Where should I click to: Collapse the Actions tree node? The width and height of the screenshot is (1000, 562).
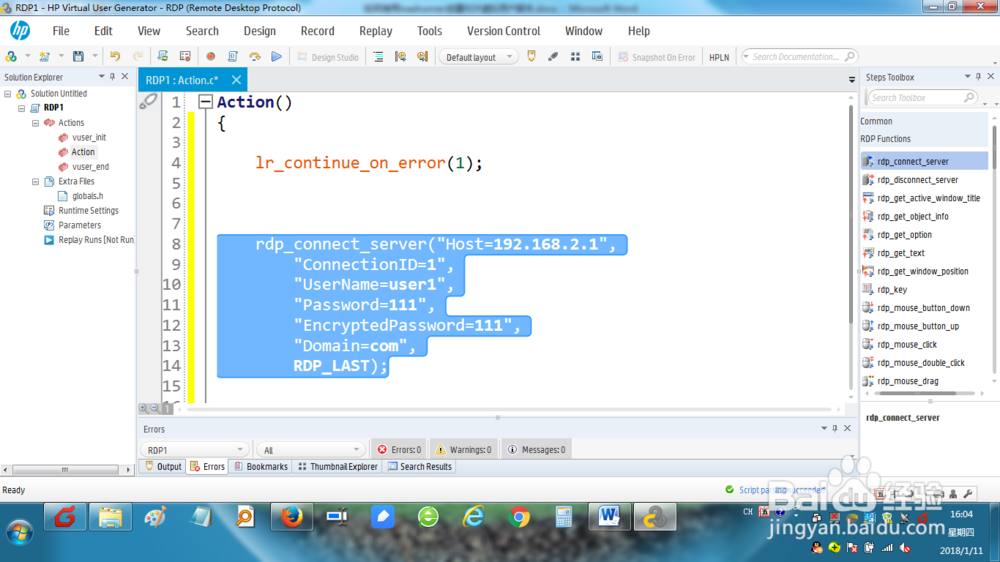tap(36, 122)
